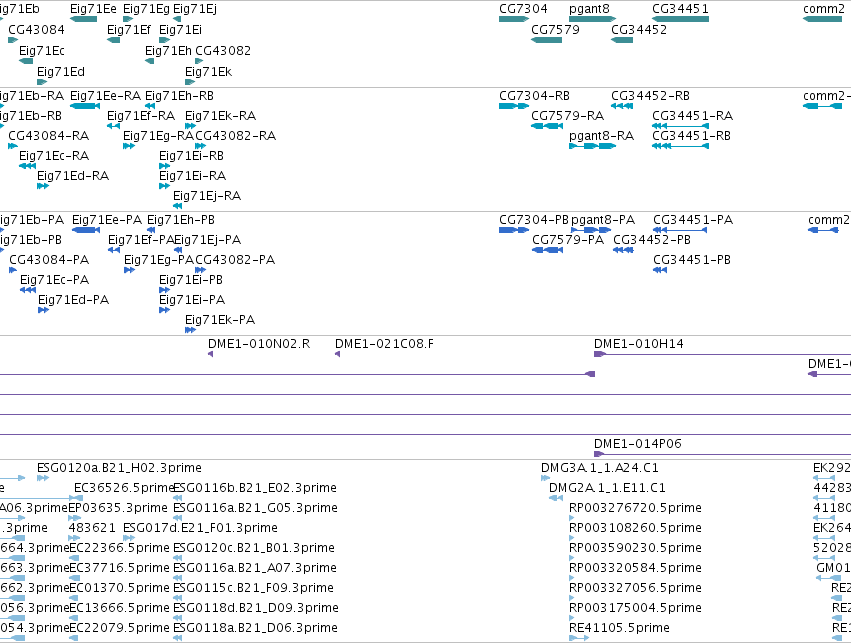This screenshot has width=851, height=643.
Task: Select protein Eig71Ek-PA
Action: (x=220, y=320)
